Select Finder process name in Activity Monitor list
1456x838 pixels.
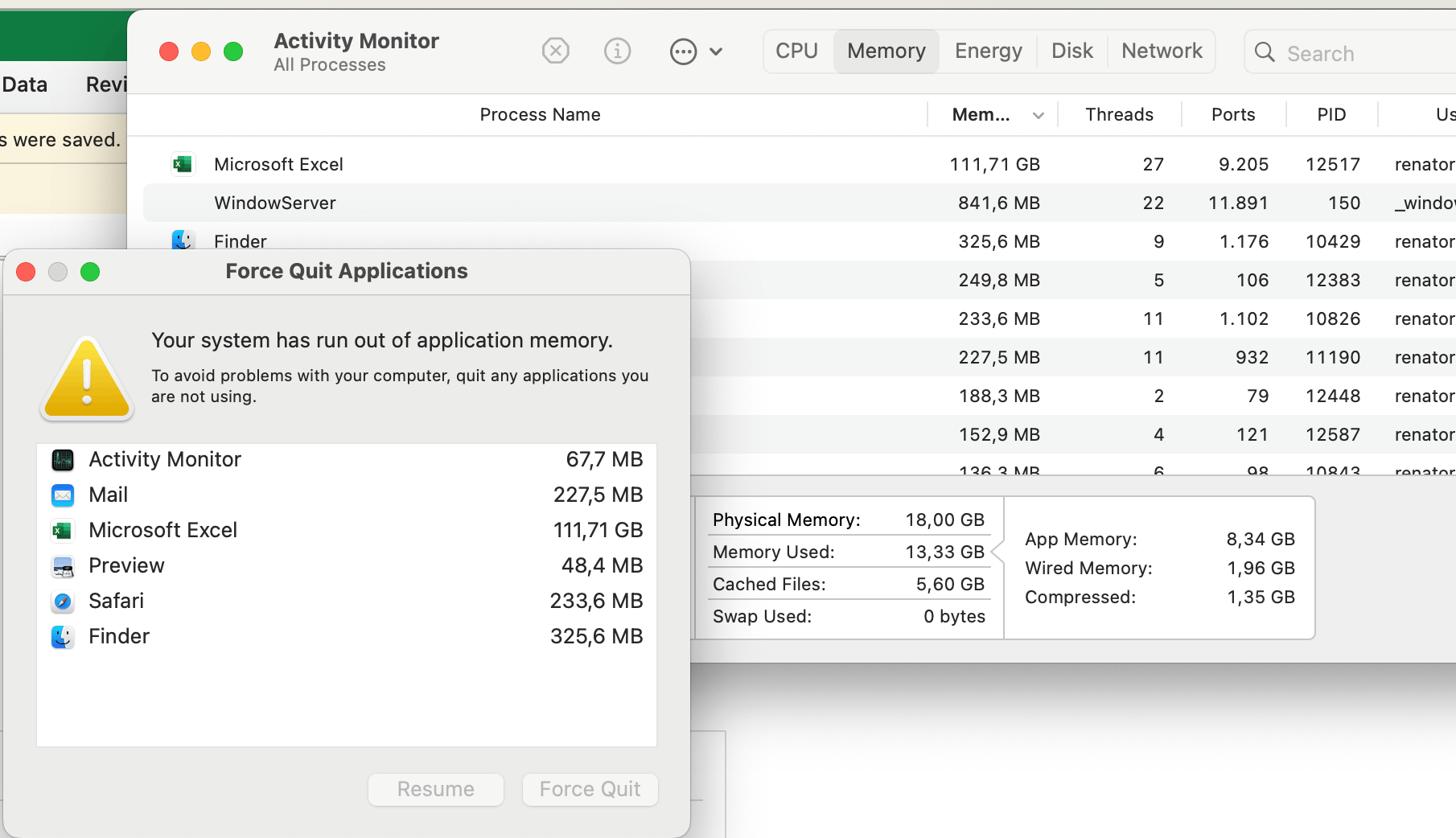click(240, 241)
